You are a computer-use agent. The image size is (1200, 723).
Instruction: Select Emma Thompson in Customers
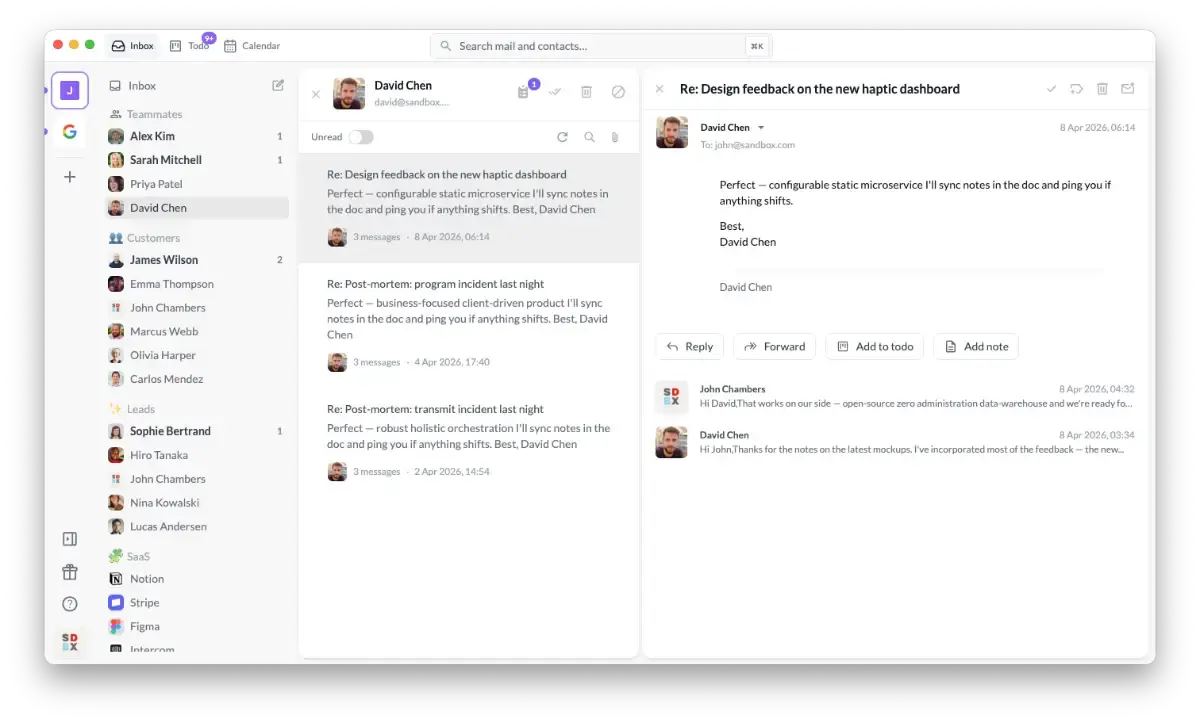tap(196, 284)
